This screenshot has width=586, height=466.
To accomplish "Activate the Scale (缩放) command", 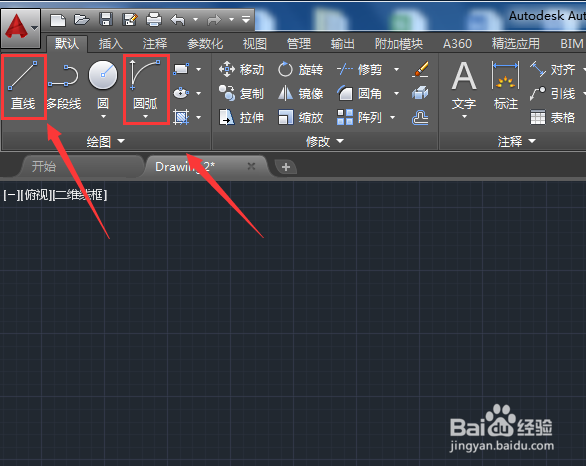I will (x=300, y=117).
